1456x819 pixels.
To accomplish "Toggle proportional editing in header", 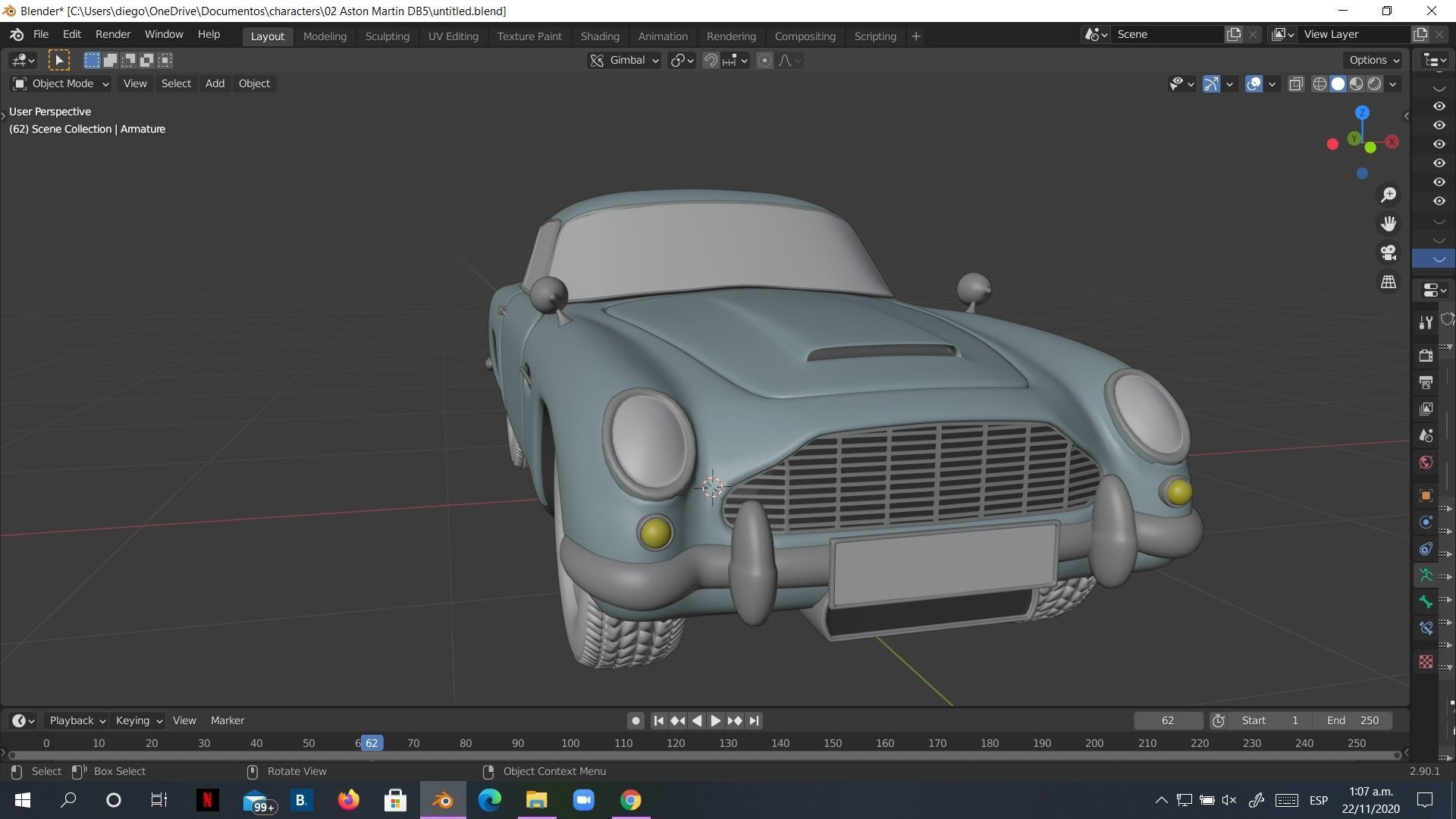I will [764, 61].
